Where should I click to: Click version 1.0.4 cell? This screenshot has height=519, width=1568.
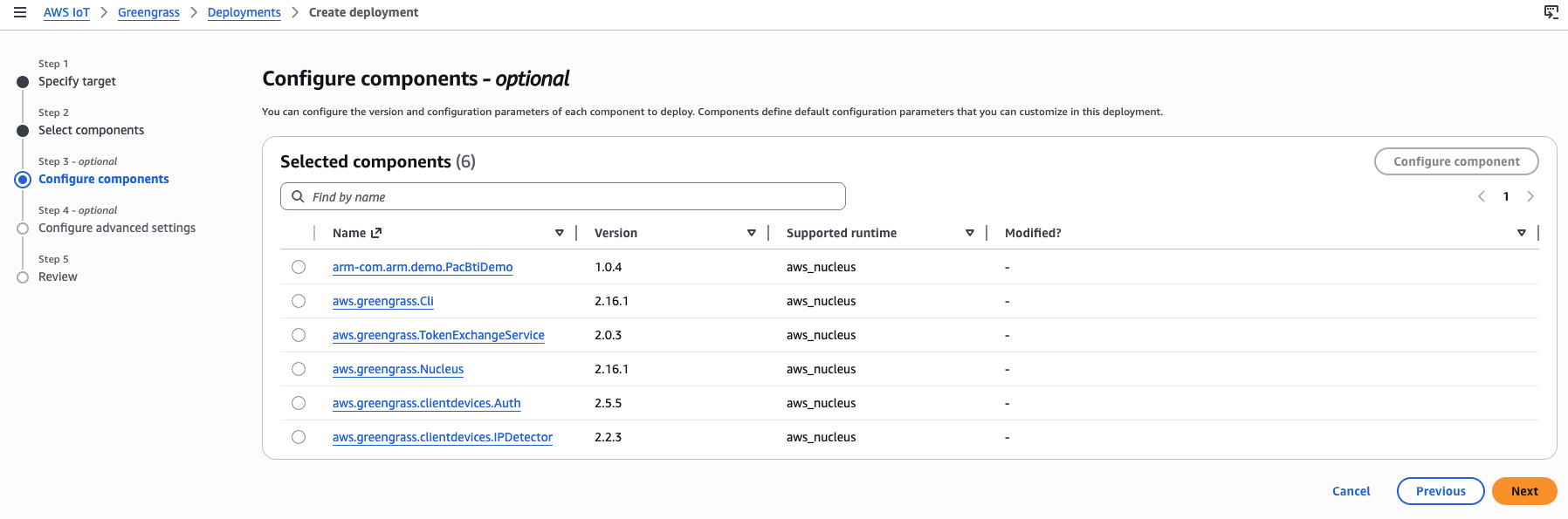[609, 267]
